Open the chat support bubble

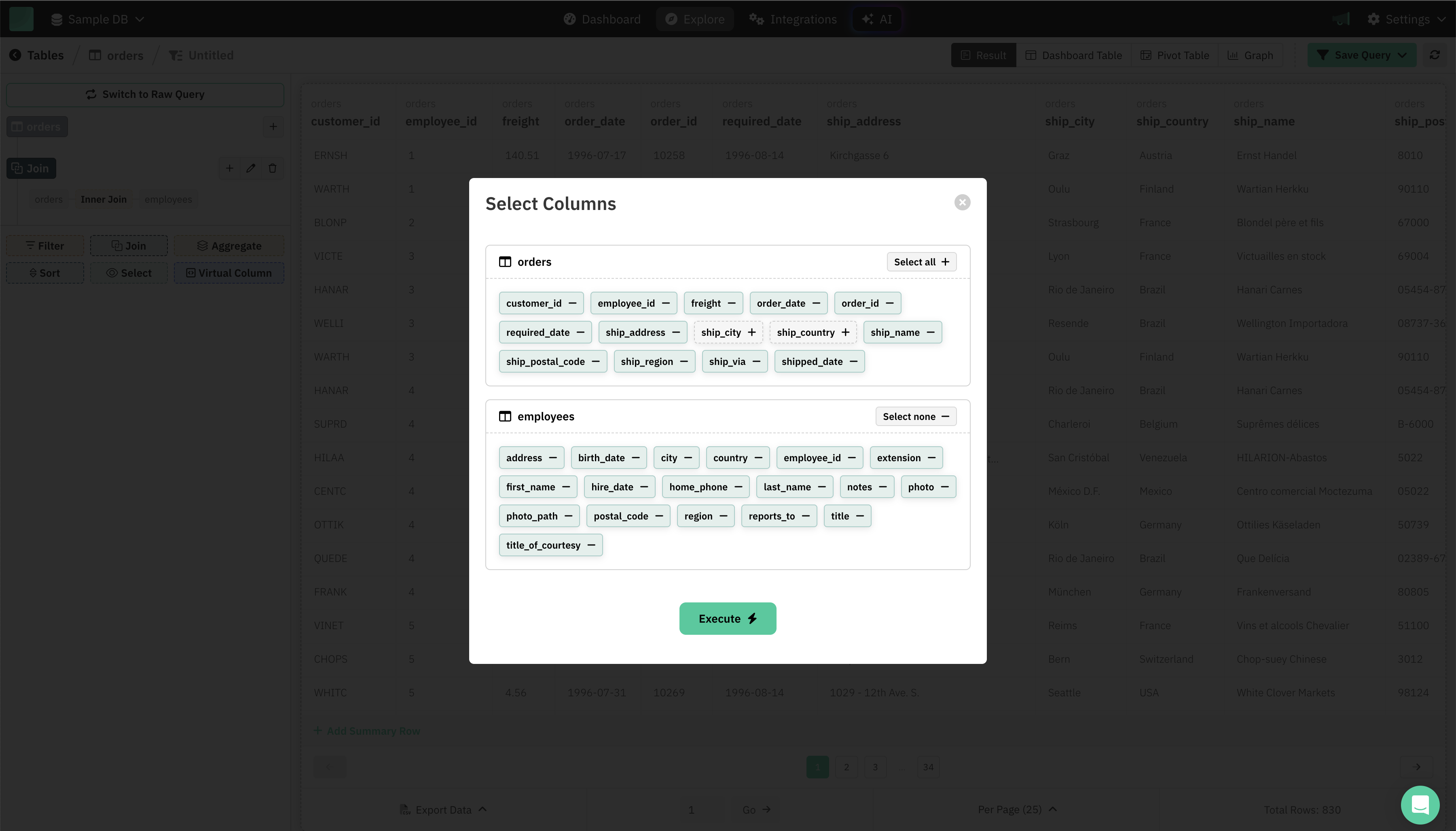coord(1420,805)
